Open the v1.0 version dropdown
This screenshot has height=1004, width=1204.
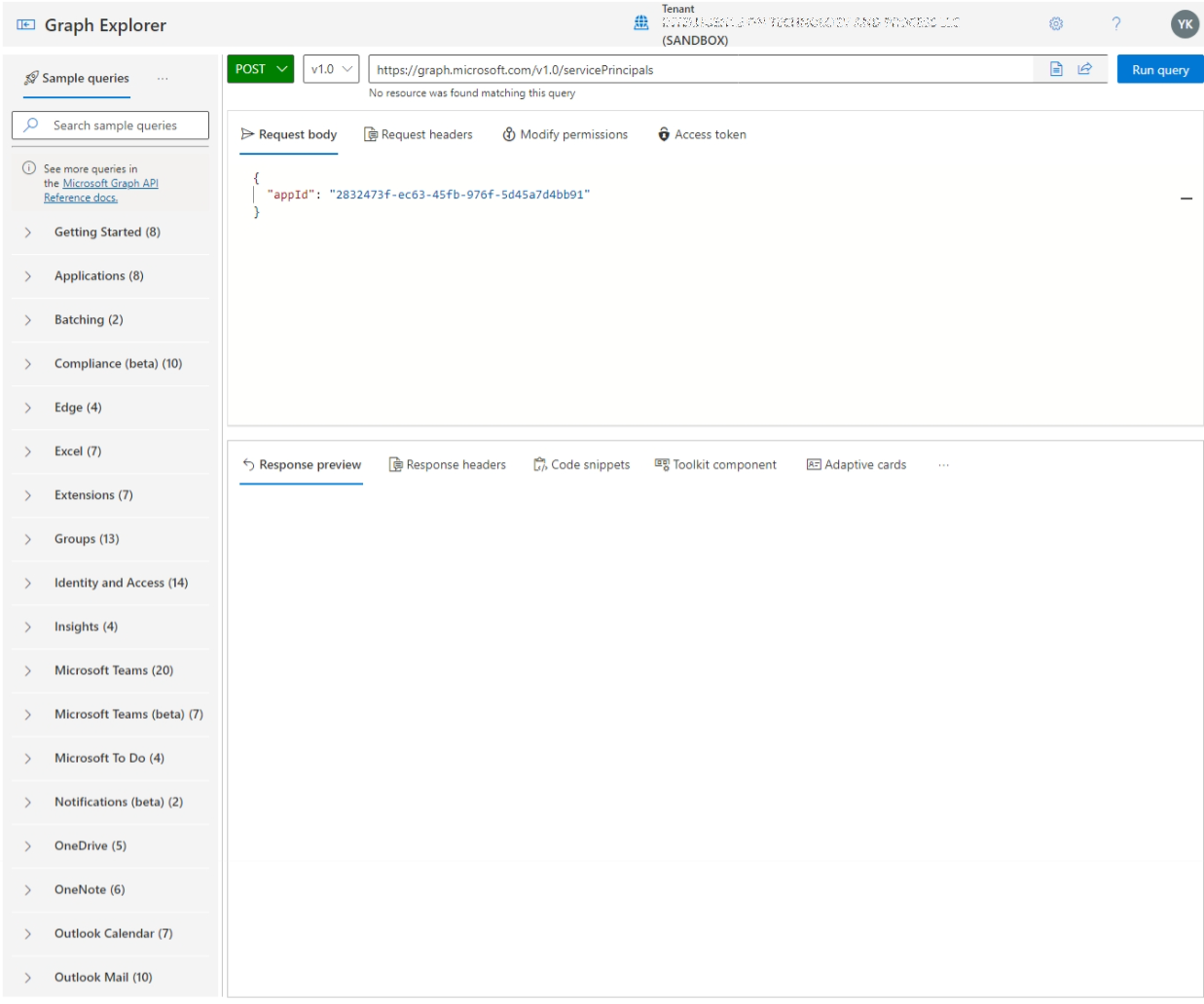[331, 69]
